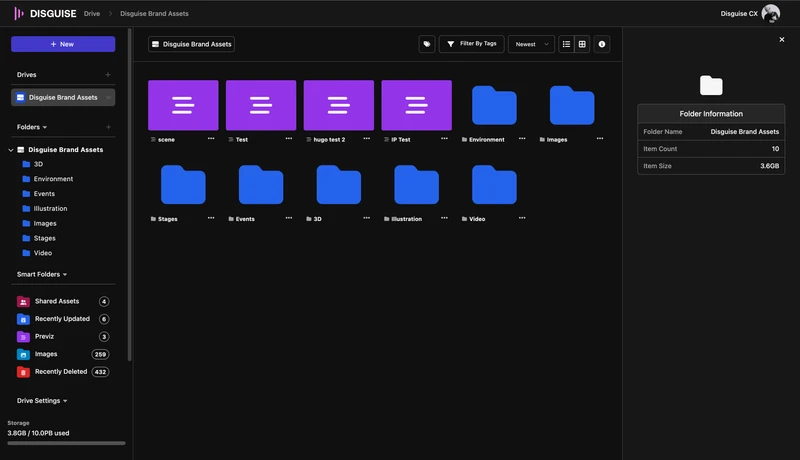Open the Stages folder icon in grid
Screen dimensions: 800x460
183,185
